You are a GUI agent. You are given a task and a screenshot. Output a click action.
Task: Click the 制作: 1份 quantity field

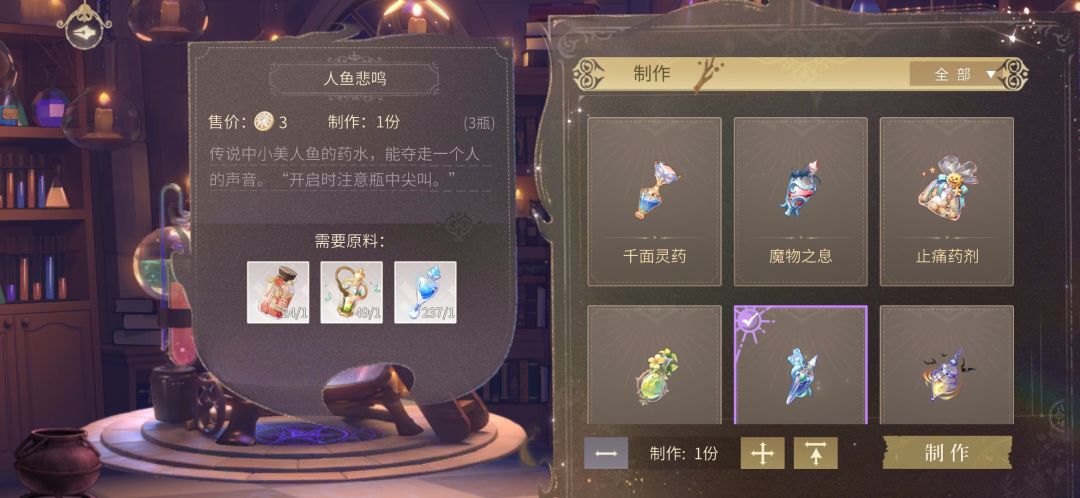click(x=684, y=453)
